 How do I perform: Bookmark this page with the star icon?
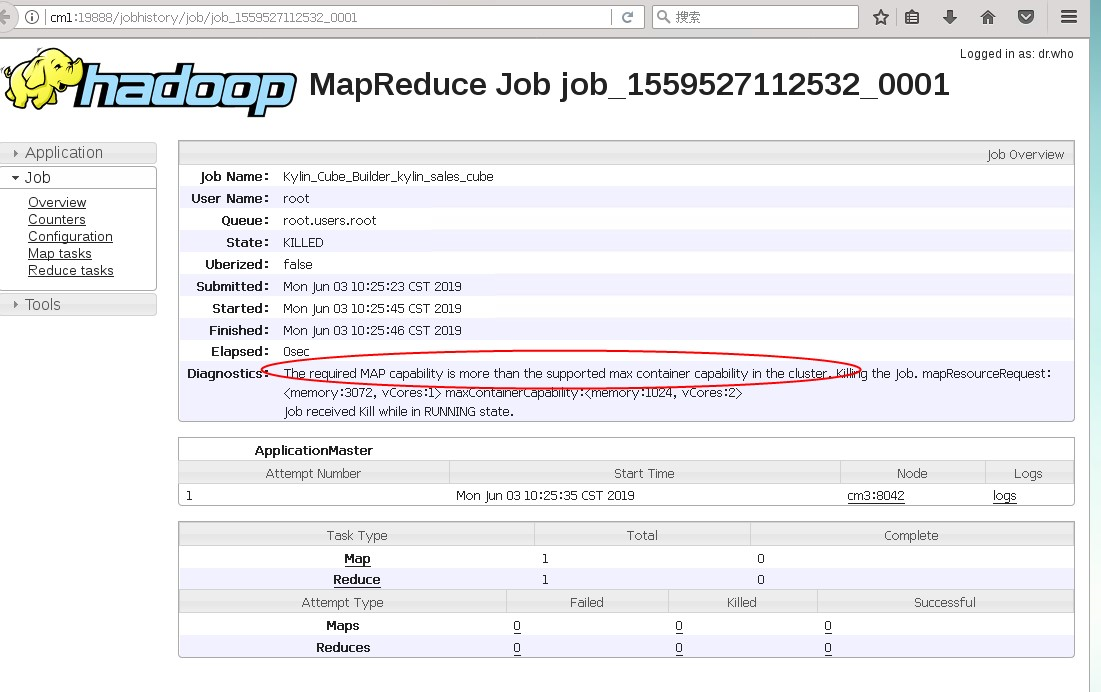(x=881, y=17)
